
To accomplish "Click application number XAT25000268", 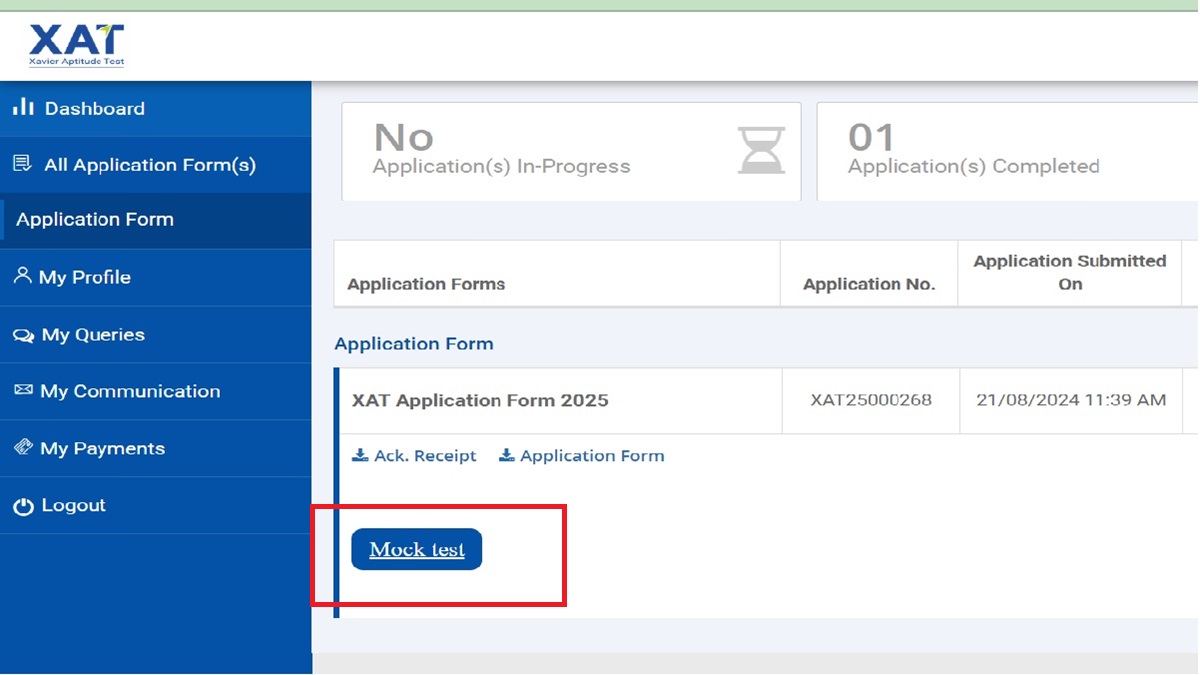I will [871, 400].
